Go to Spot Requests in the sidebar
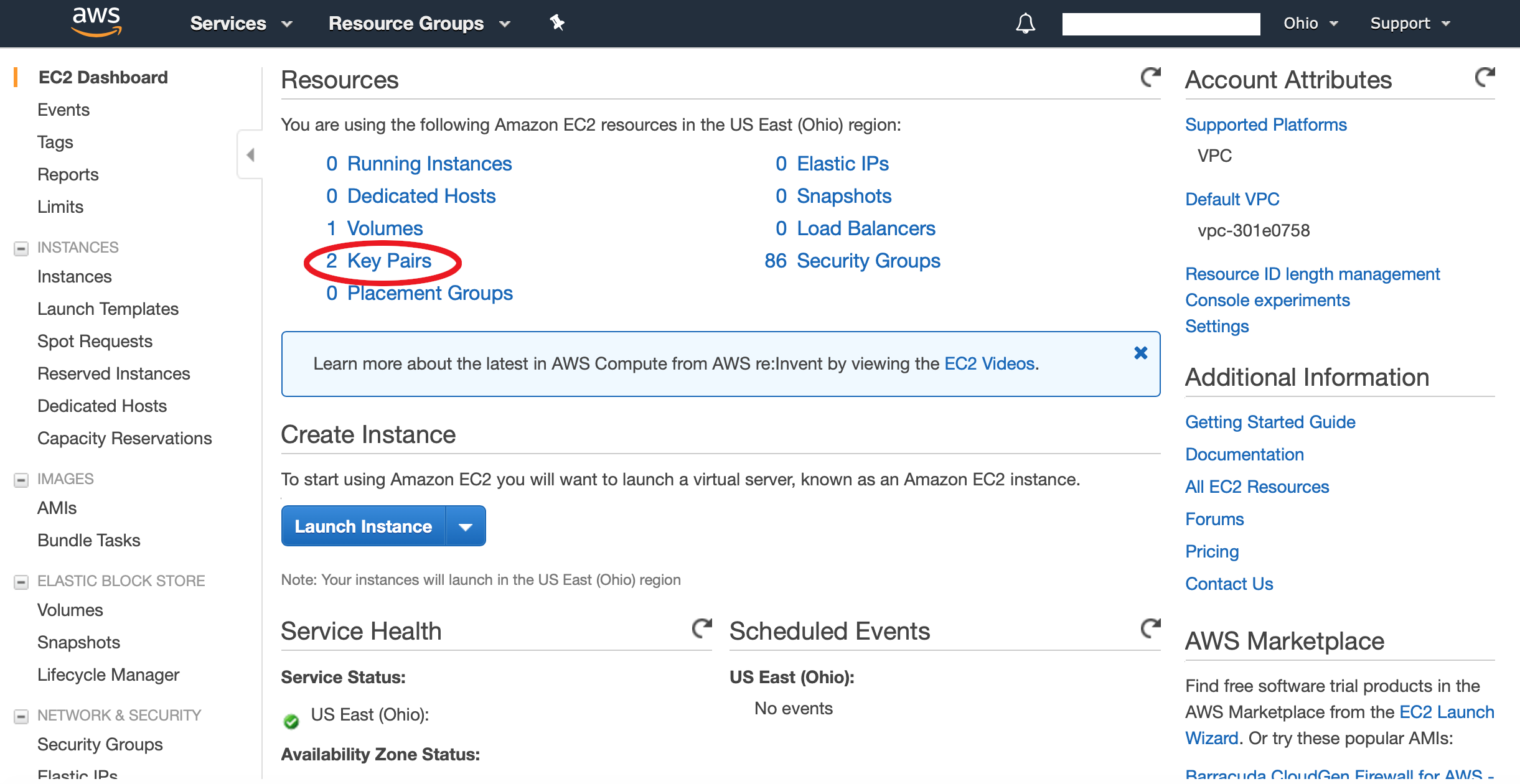1520x784 pixels. [x=95, y=341]
